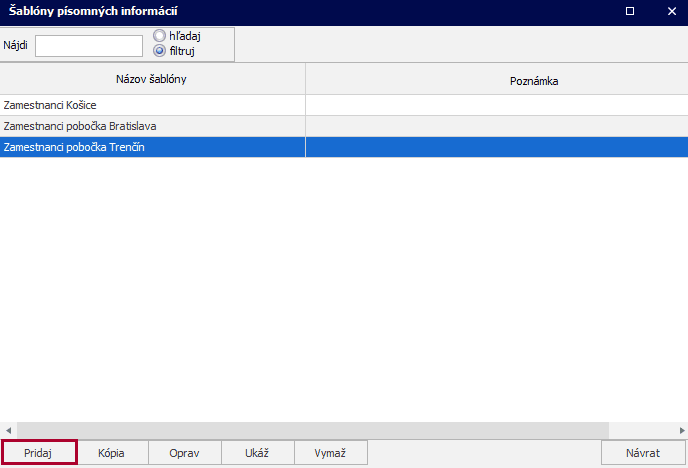Viewport: 688px width, 468px height.
Task: Click the horizontal scrollbar right arrow
Action: [679, 430]
